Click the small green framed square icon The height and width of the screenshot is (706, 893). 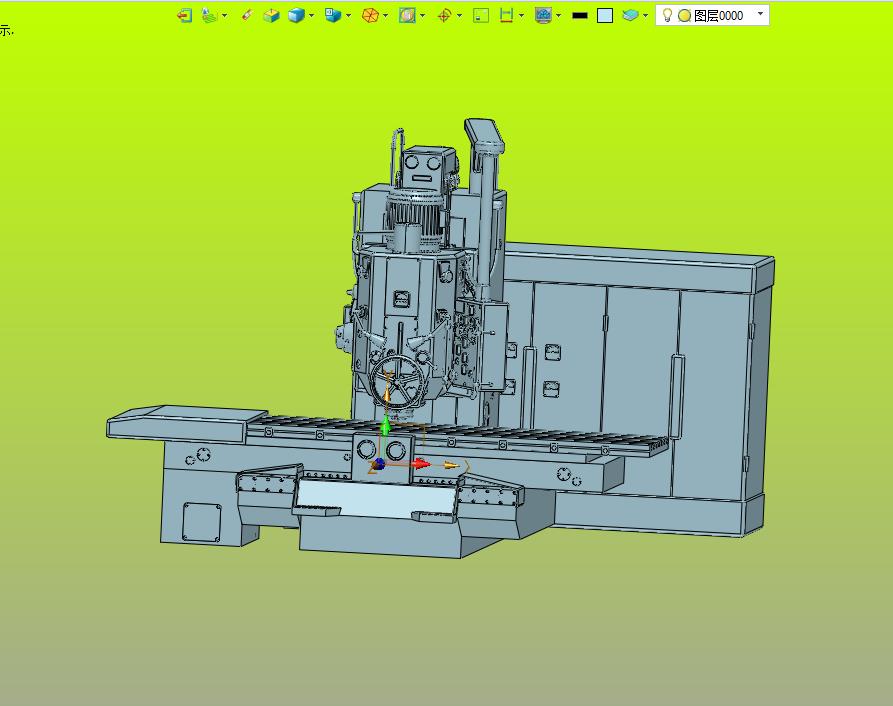[x=481, y=15]
